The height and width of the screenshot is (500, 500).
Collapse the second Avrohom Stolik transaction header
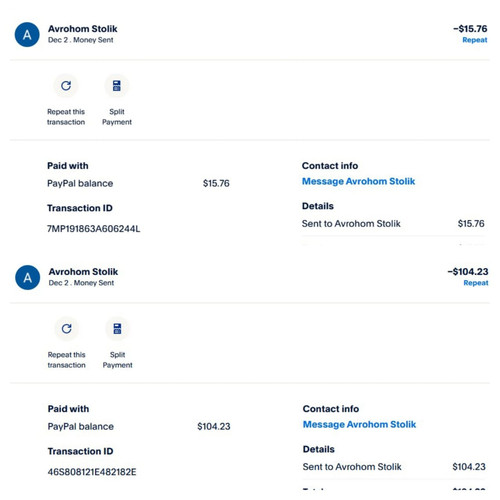pos(250,277)
